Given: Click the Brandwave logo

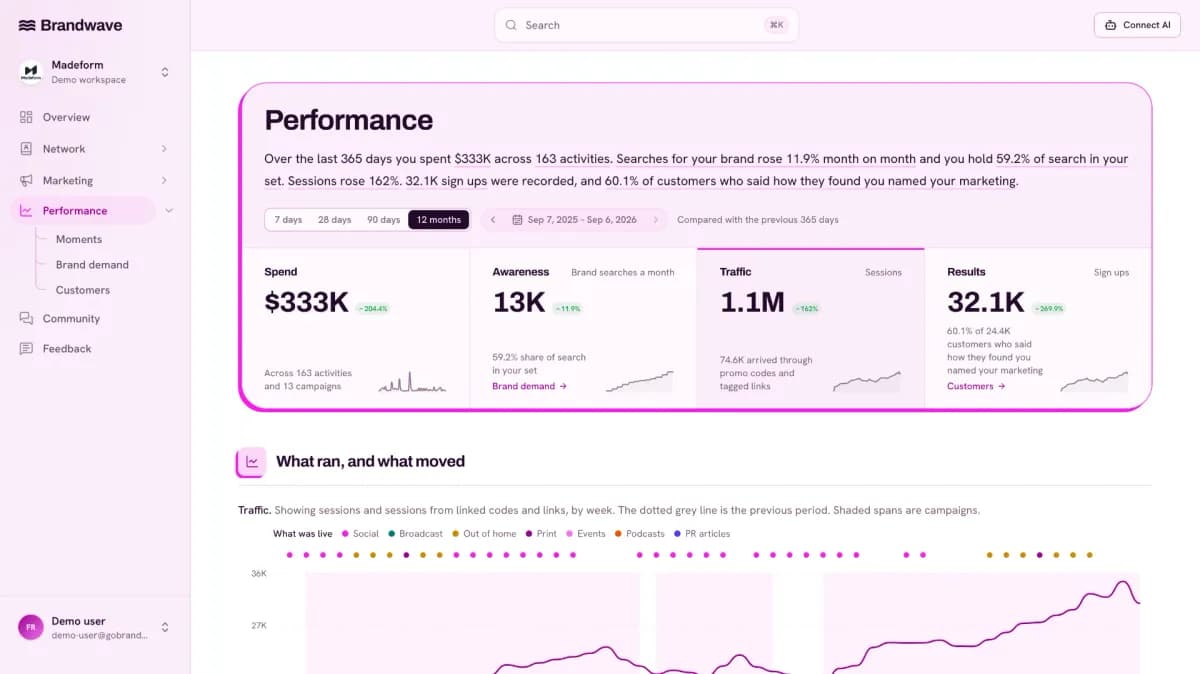Looking at the screenshot, I should click(70, 25).
